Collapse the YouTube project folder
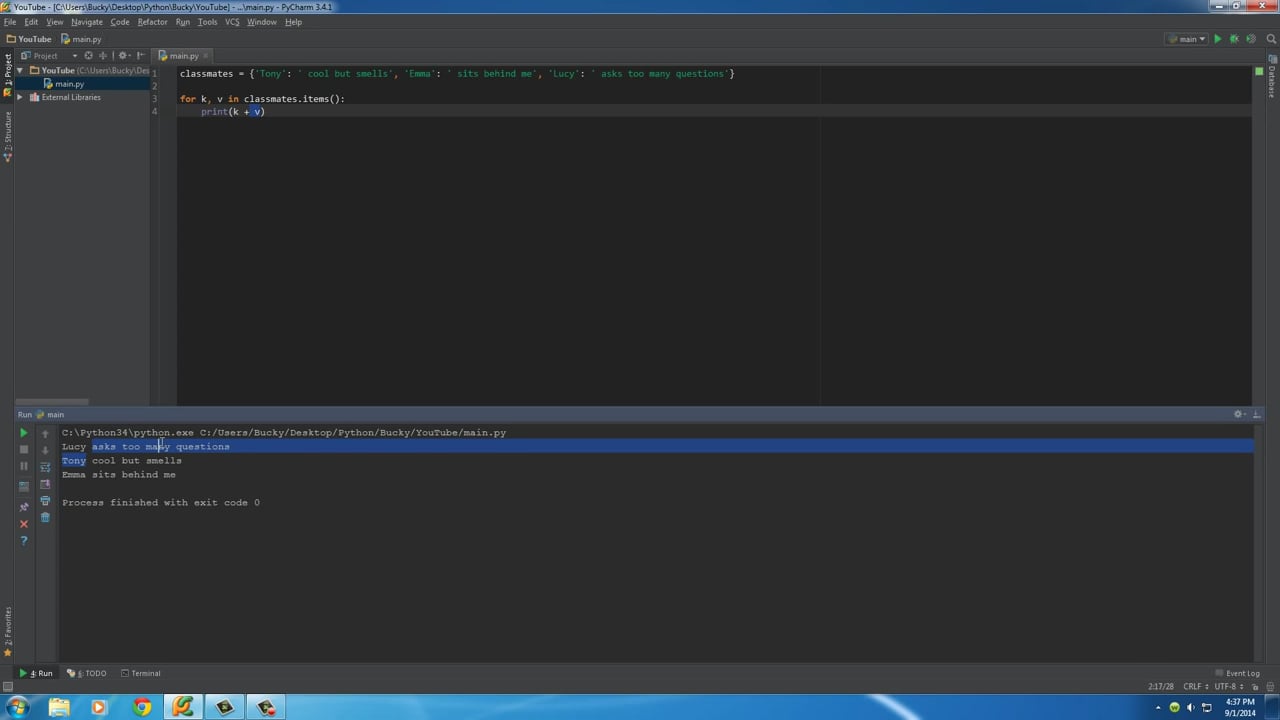The image size is (1280, 720). (21, 71)
